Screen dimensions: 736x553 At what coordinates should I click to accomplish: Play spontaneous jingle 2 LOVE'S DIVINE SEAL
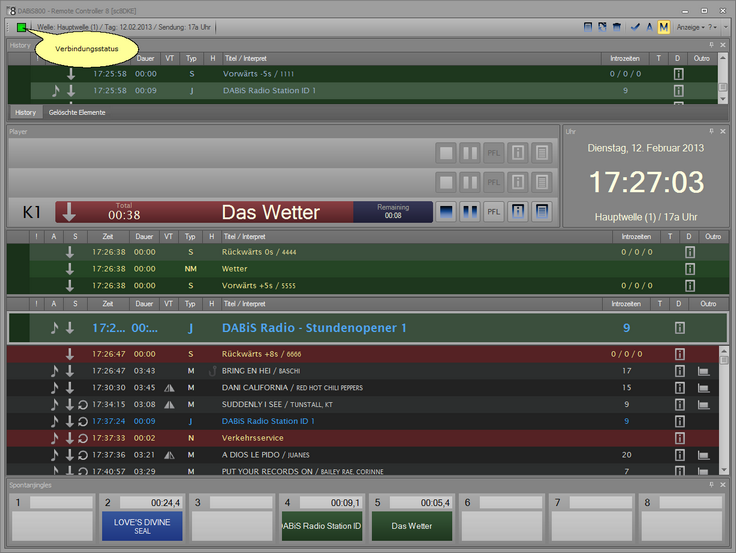(x=142, y=526)
